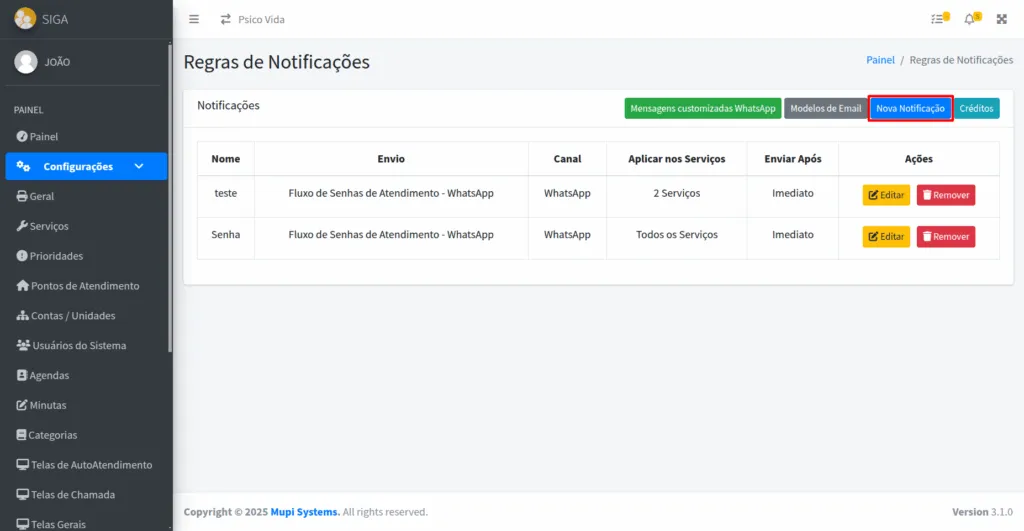
Task: Edit the 'teste' notification rule
Action: 886,195
